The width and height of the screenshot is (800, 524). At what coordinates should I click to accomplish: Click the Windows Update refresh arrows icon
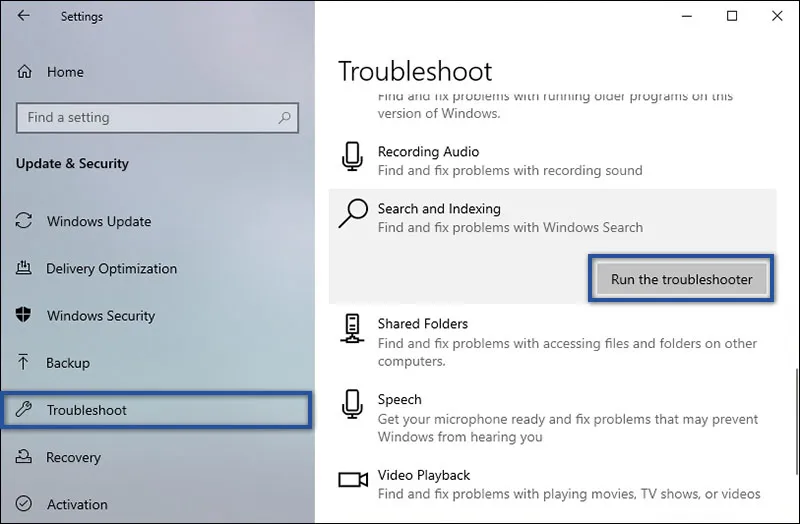pos(23,220)
